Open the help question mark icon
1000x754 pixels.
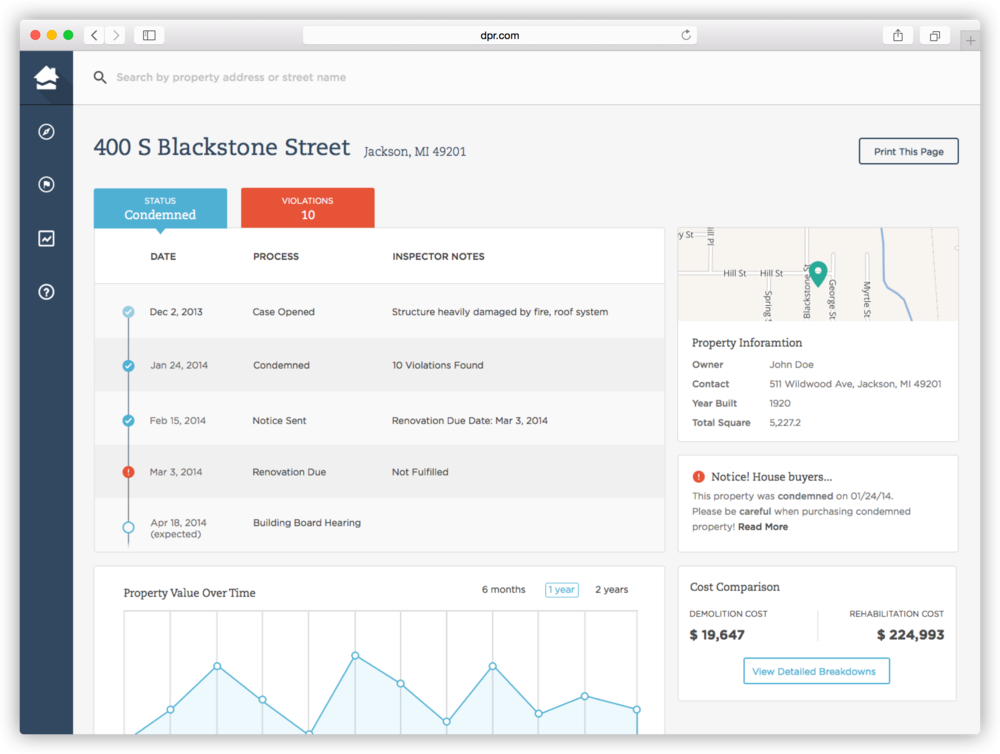click(46, 292)
